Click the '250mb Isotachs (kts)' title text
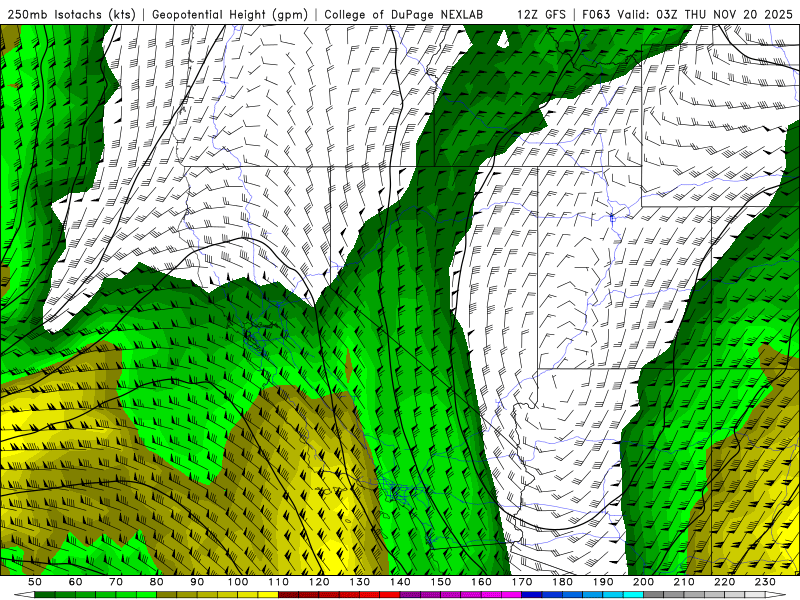This screenshot has height=600, width=800. pyautogui.click(x=71, y=14)
